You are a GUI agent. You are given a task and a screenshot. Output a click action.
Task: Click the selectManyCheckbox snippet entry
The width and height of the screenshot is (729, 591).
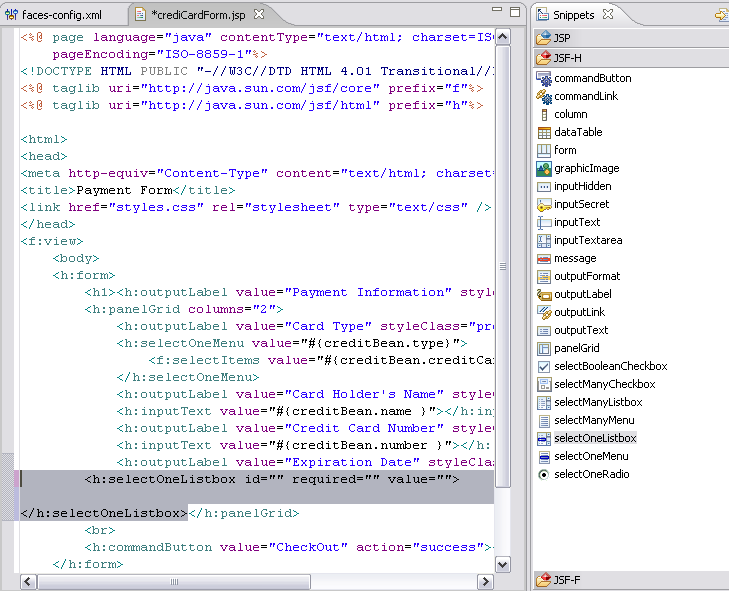click(604, 384)
